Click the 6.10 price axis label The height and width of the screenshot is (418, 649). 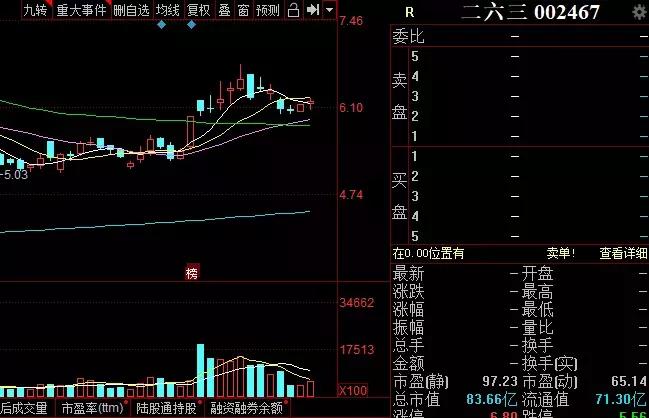pyautogui.click(x=351, y=108)
